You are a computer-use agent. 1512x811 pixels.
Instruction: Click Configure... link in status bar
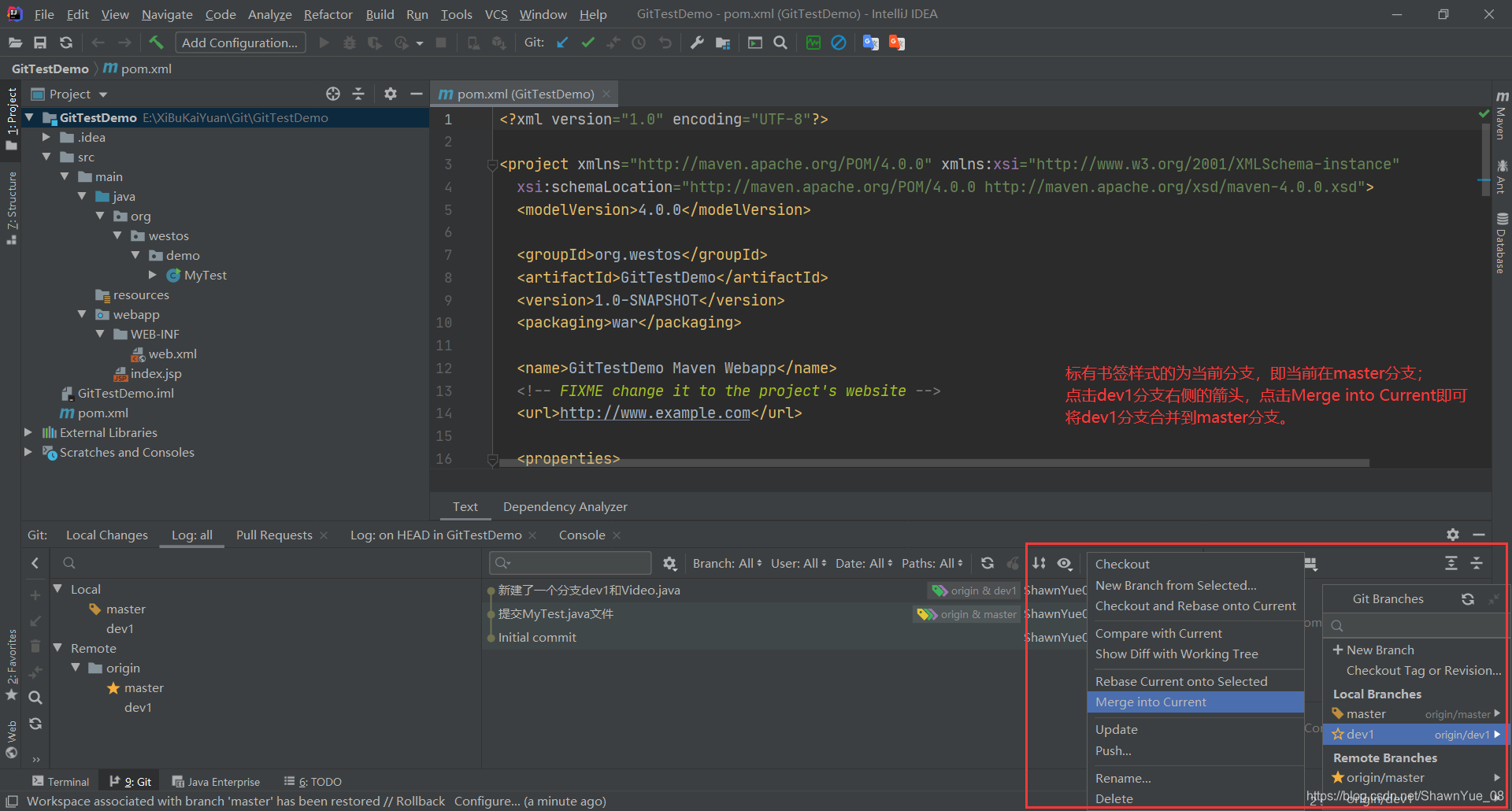pos(487,801)
